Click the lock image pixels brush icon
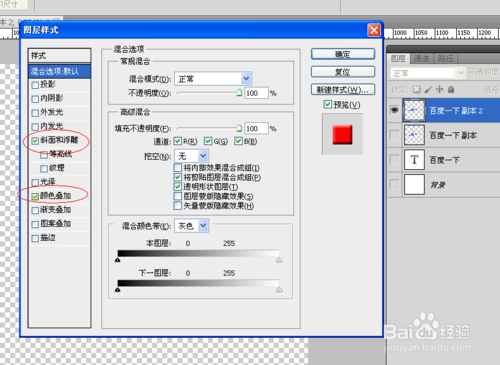 point(428,89)
